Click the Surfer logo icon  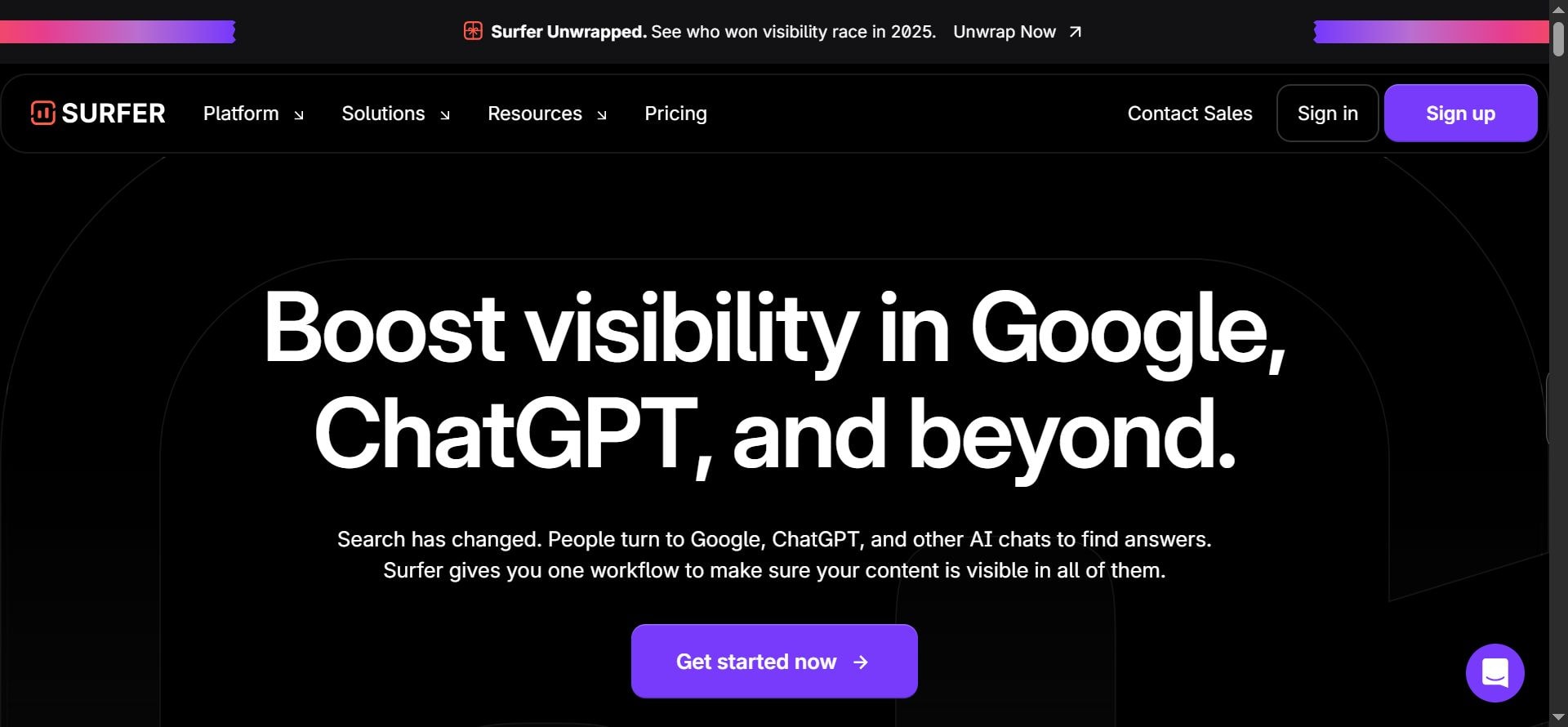(42, 113)
